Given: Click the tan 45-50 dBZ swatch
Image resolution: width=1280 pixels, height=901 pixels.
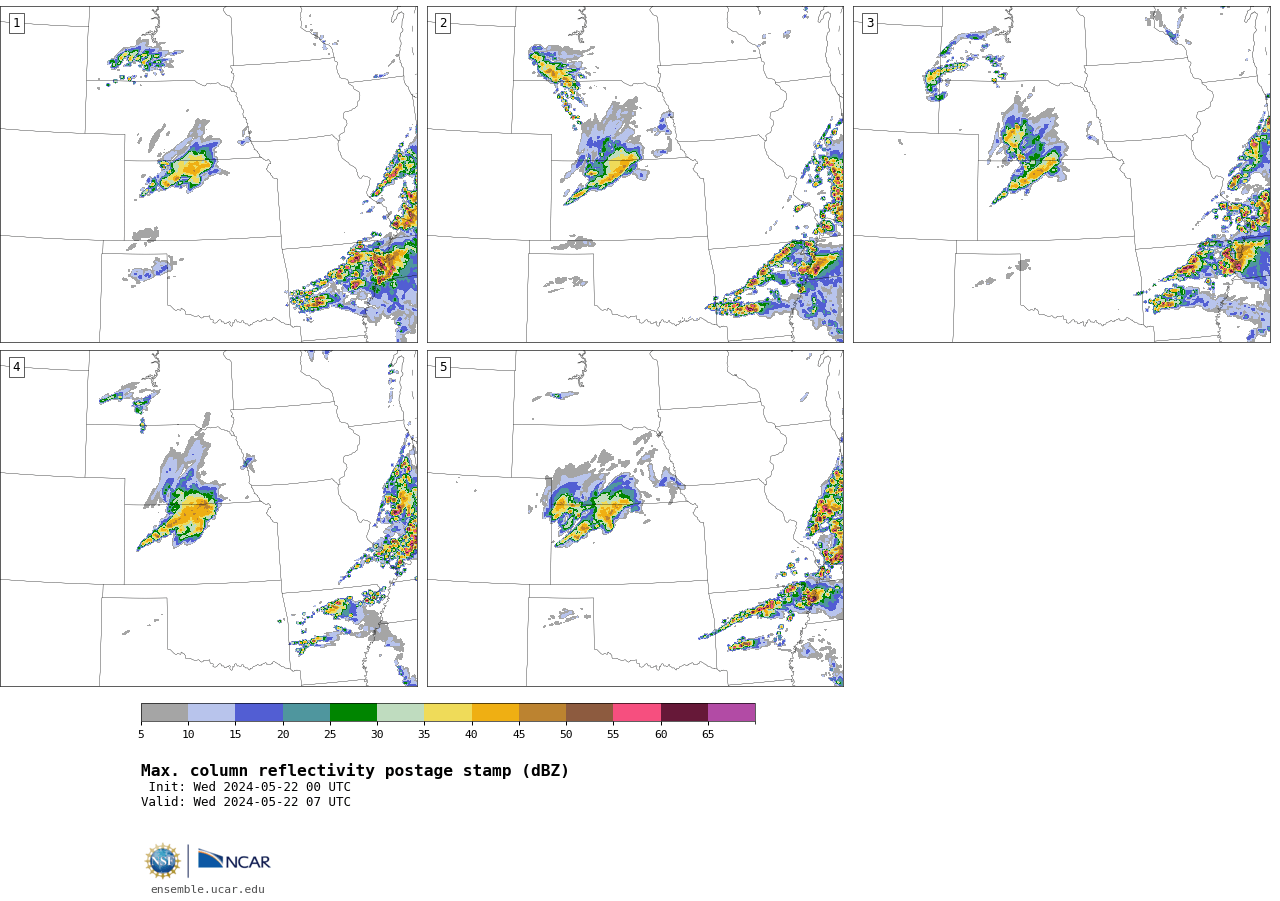Looking at the screenshot, I should click(542, 712).
